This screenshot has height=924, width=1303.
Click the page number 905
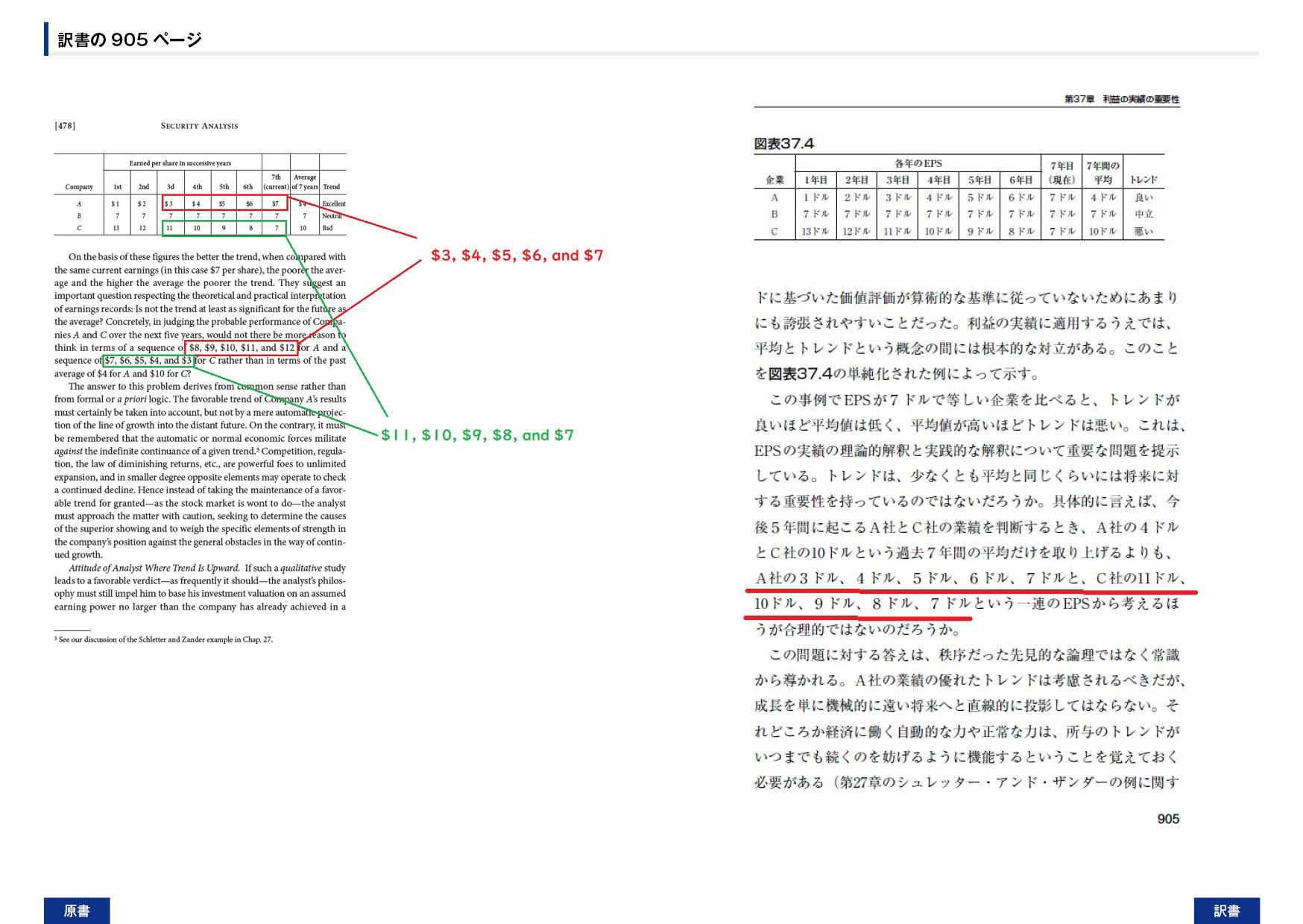pos(1168,819)
